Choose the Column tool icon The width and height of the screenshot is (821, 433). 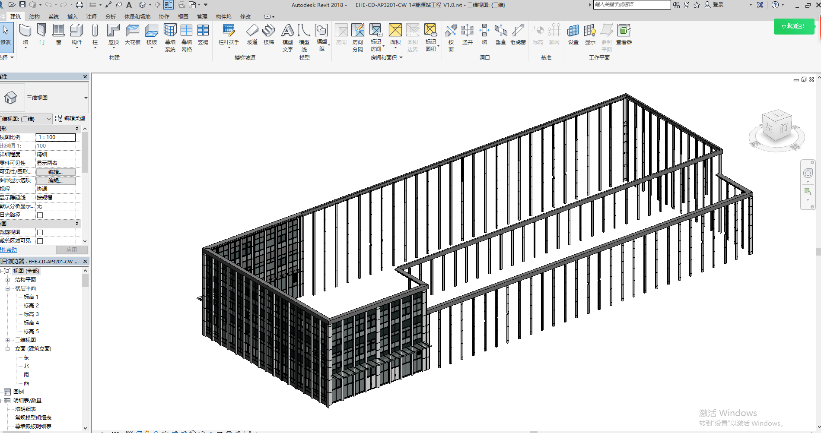pyautogui.click(x=95, y=34)
